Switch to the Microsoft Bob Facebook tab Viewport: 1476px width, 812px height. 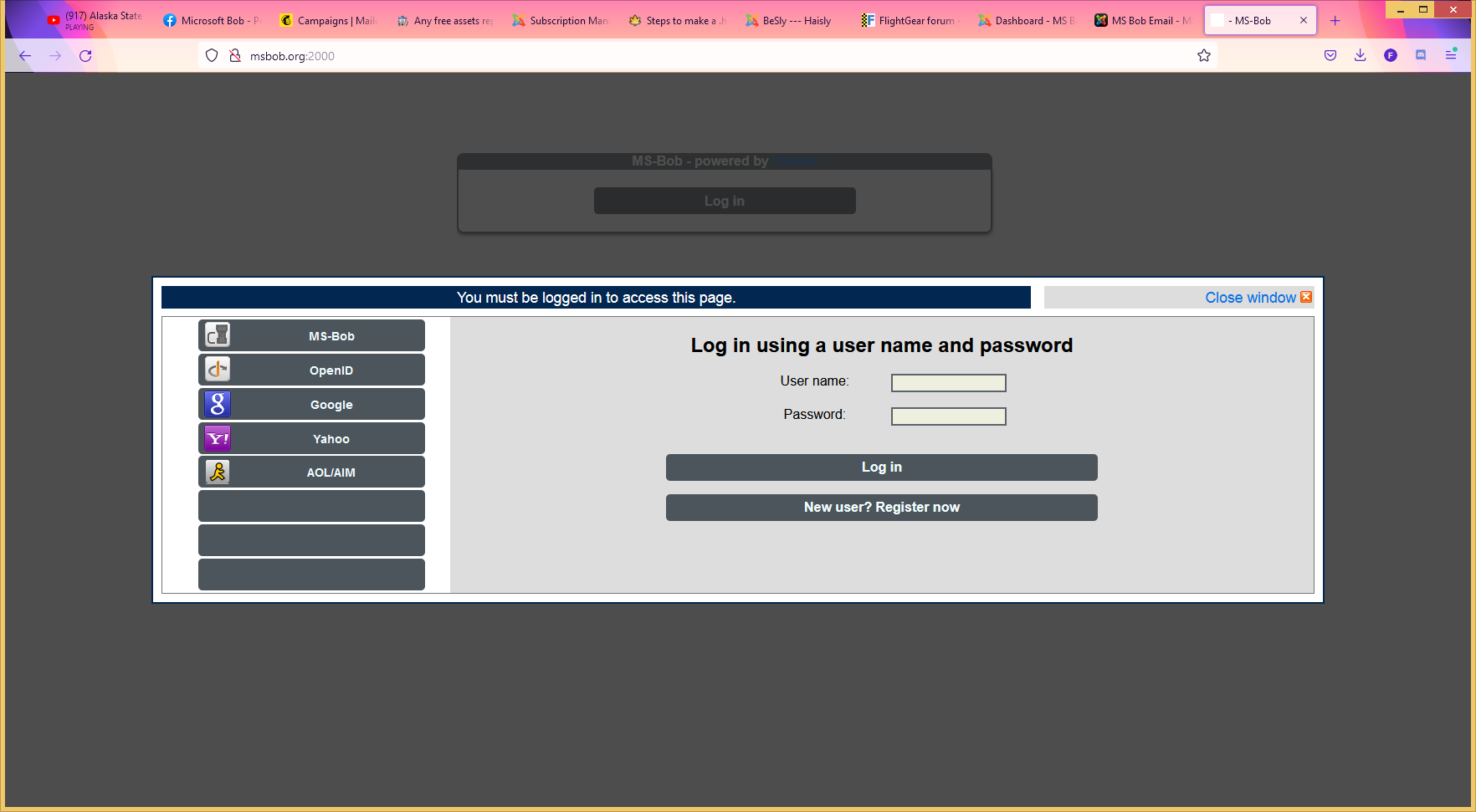coord(212,21)
